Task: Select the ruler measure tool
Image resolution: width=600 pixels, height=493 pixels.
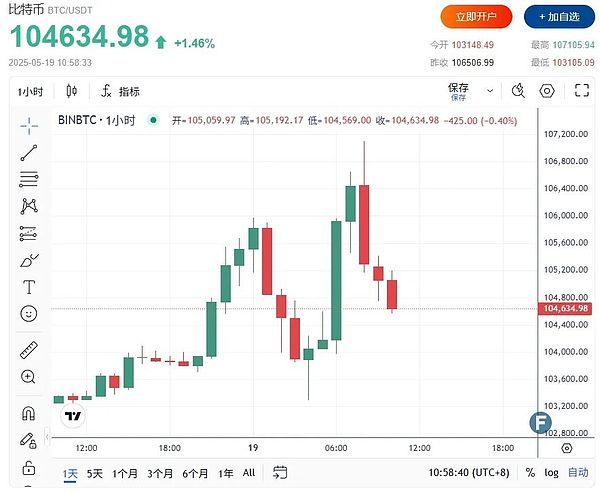Action: (x=28, y=350)
